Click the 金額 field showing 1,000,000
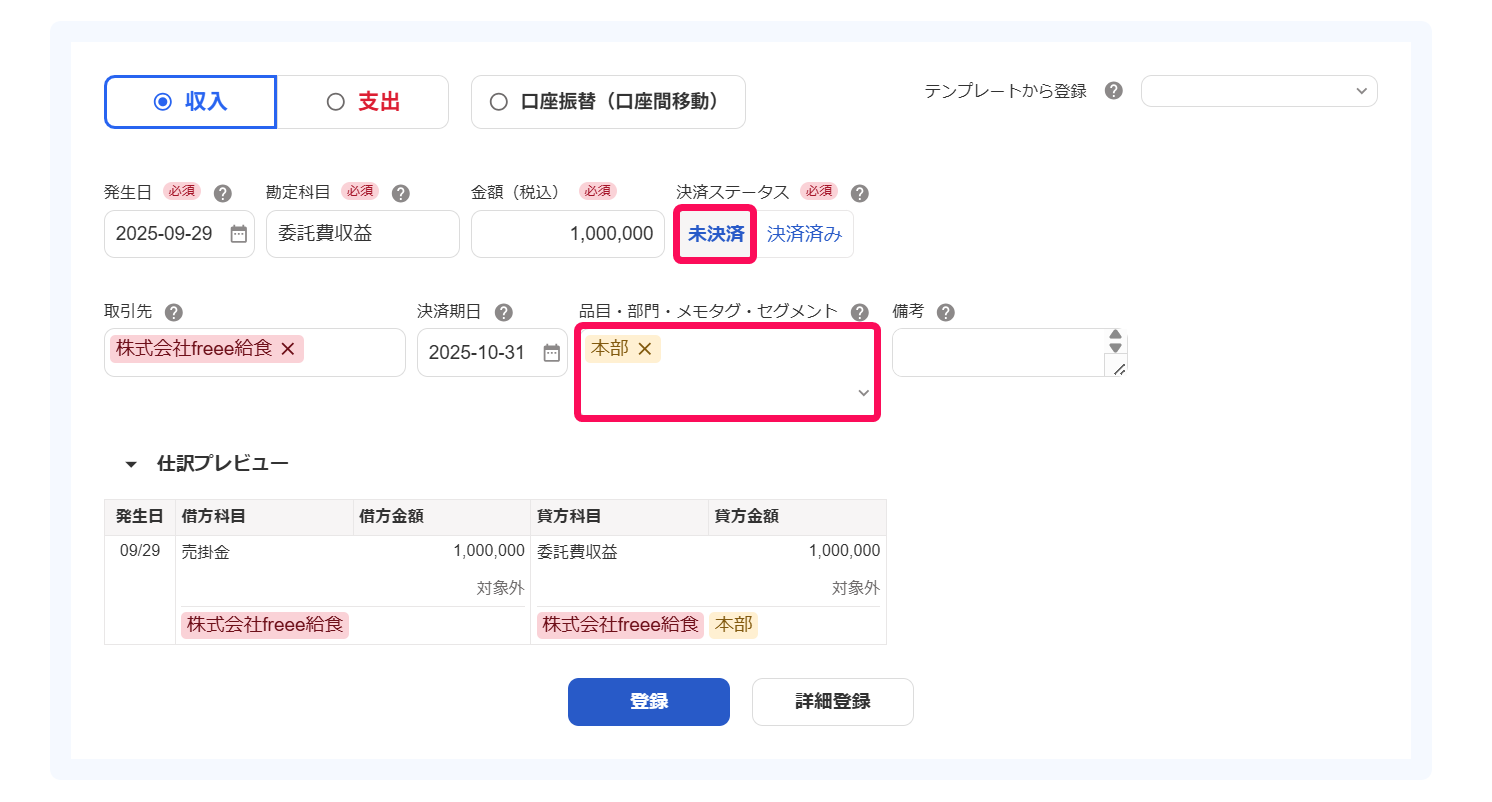1492x802 pixels. [x=568, y=234]
